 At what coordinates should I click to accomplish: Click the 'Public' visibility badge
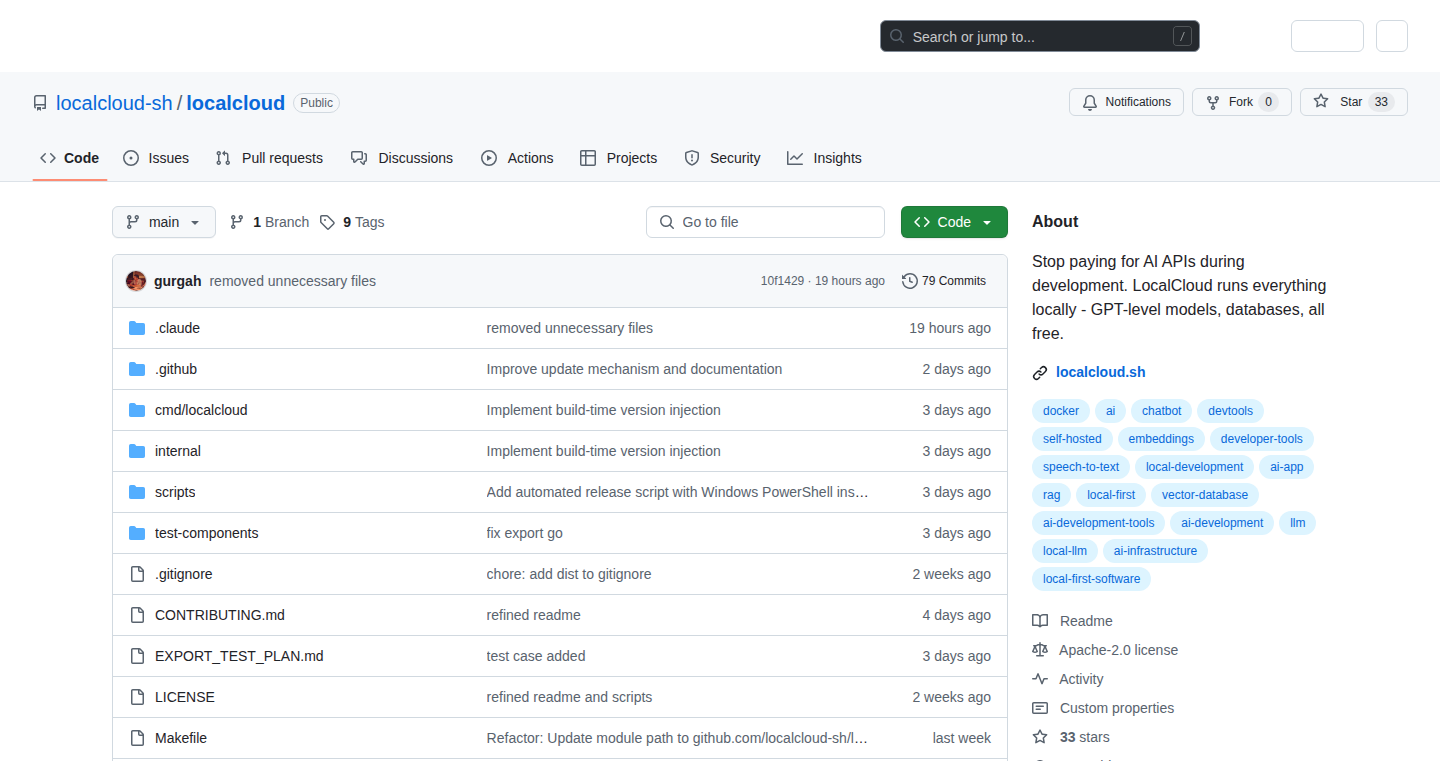(316, 103)
